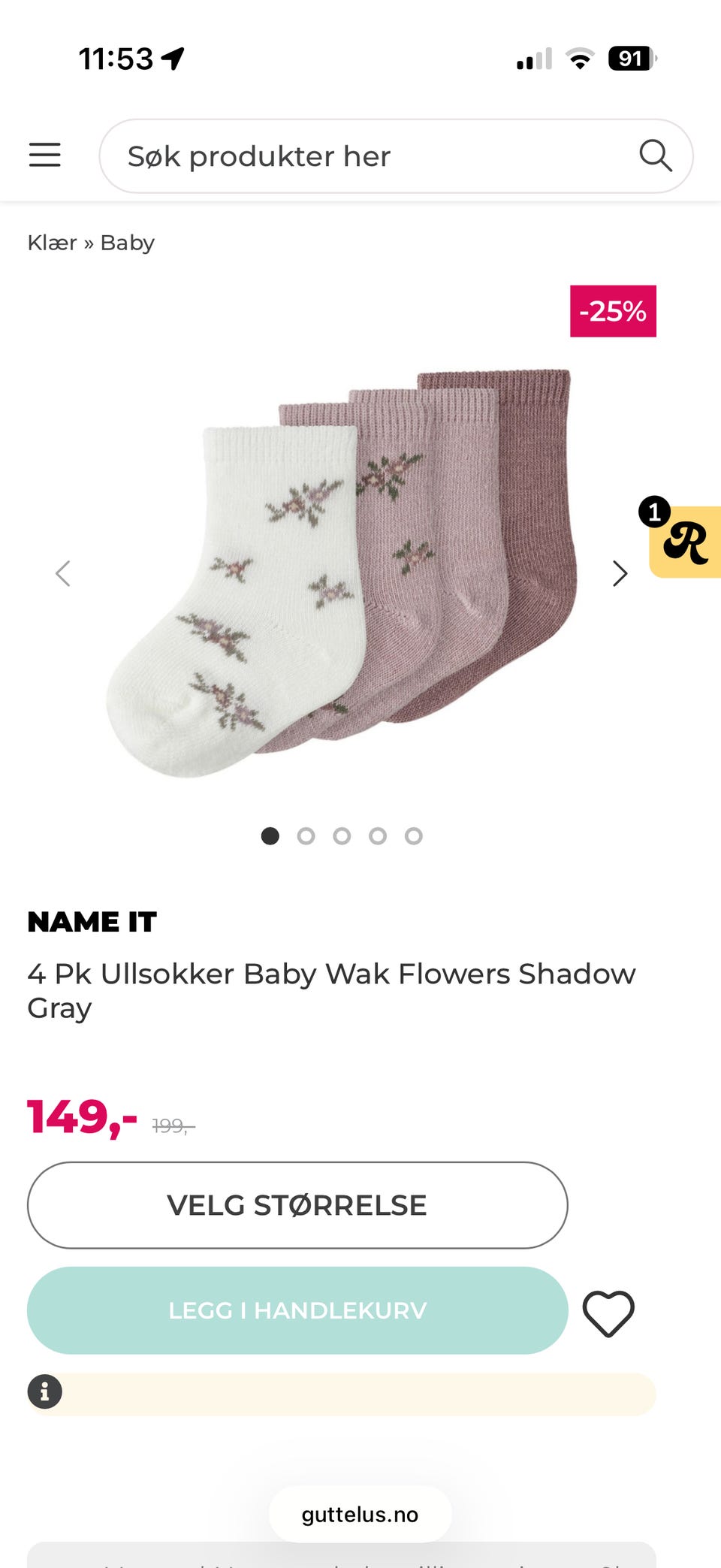
Task: Tap the socks product image
Action: [342, 573]
